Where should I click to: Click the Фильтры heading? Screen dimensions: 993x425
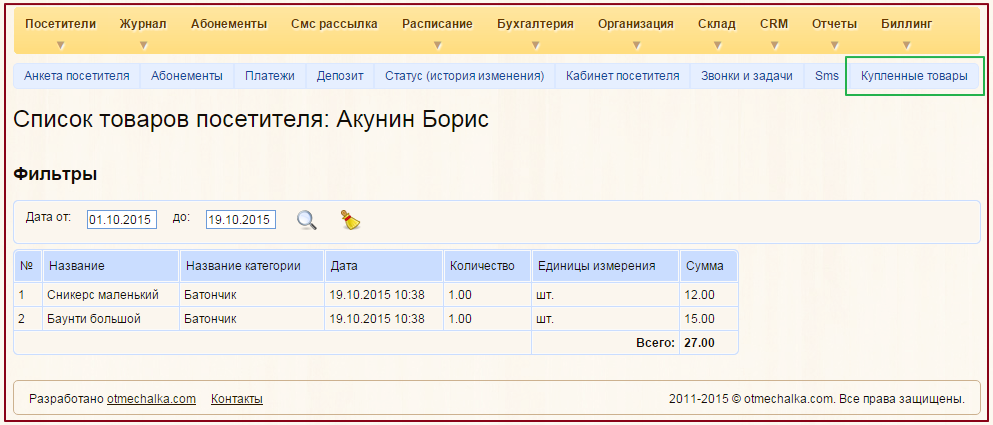[x=55, y=174]
